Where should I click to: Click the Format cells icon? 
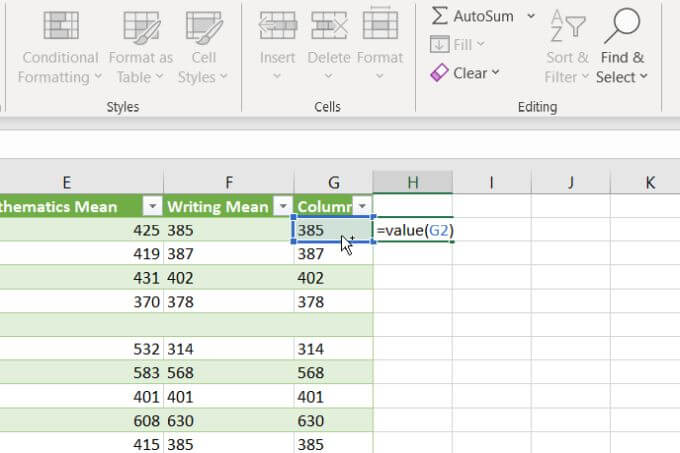click(380, 27)
